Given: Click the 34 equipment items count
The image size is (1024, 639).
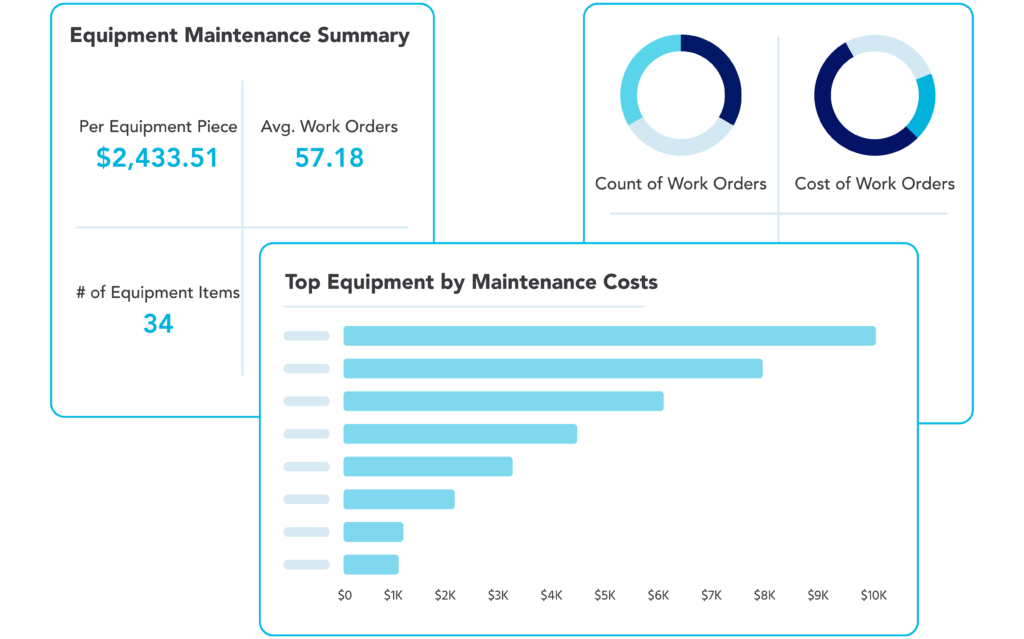Looking at the screenshot, I should pyautogui.click(x=158, y=323).
